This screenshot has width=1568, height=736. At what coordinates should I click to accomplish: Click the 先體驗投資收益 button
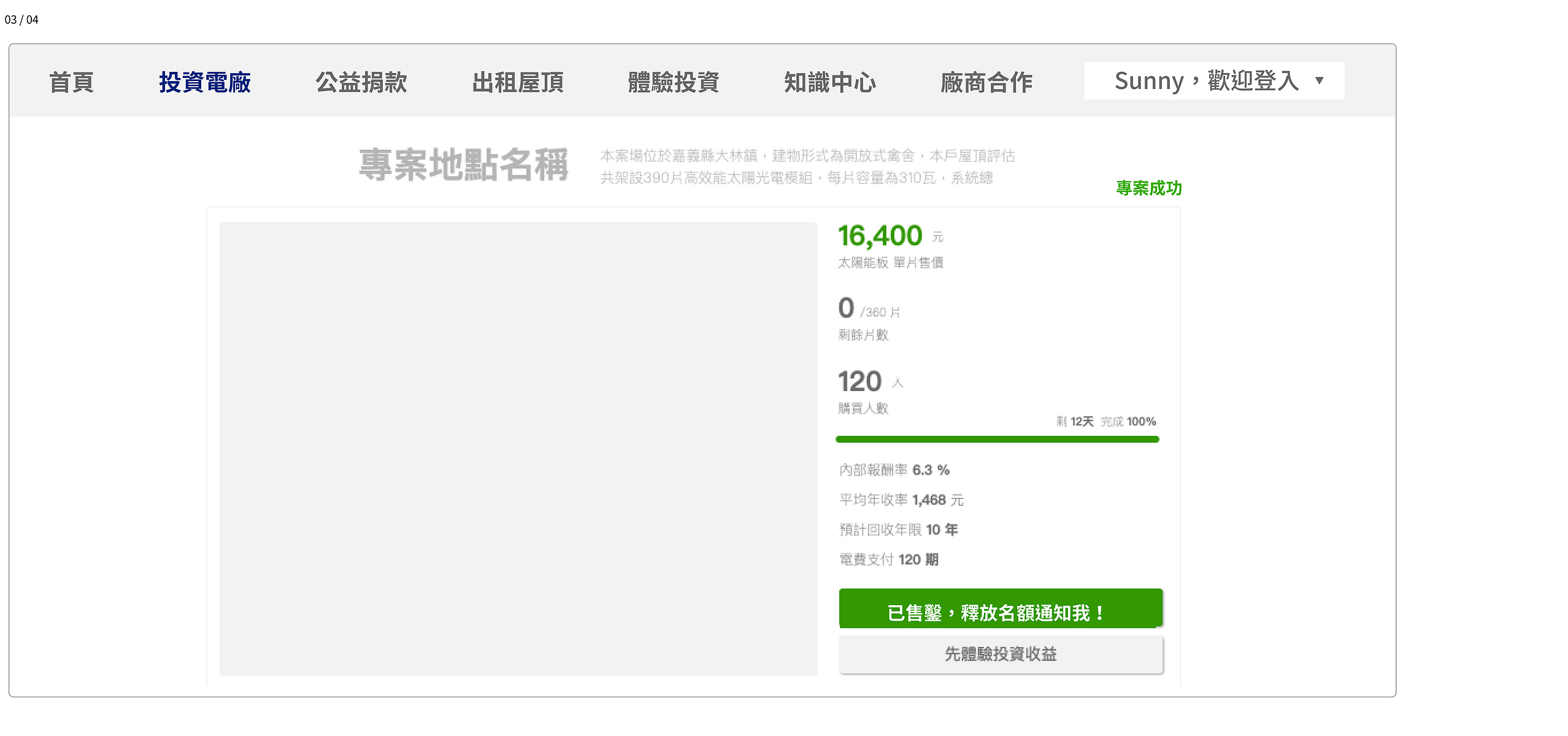point(1001,654)
